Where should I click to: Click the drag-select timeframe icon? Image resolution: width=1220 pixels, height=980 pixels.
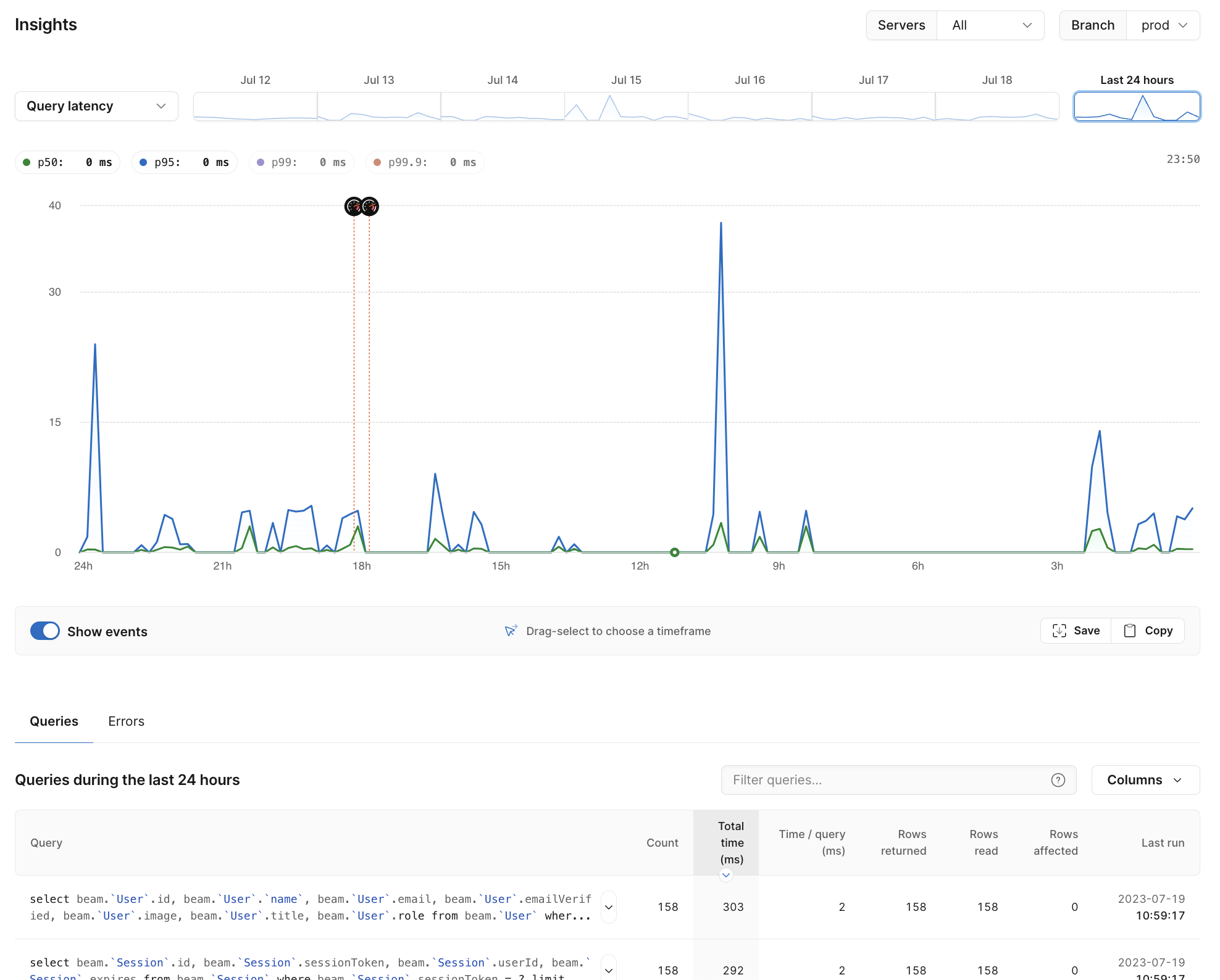510,631
